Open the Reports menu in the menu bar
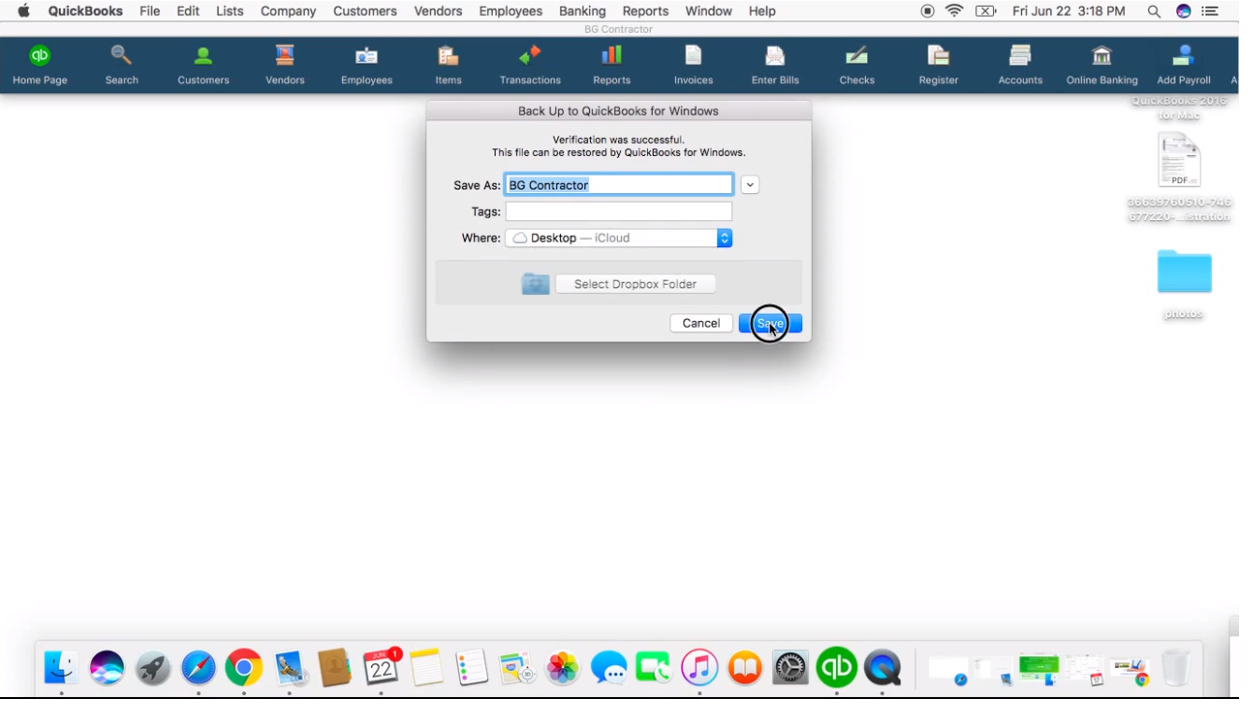Image resolution: width=1256 pixels, height=704 pixels. (645, 11)
